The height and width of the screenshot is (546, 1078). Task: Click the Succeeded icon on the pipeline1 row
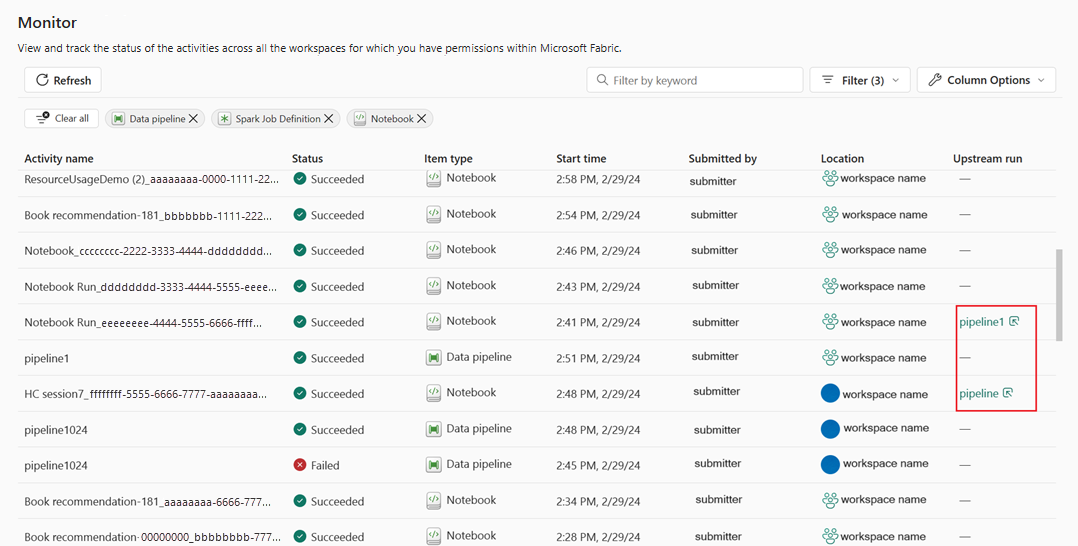tap(300, 358)
